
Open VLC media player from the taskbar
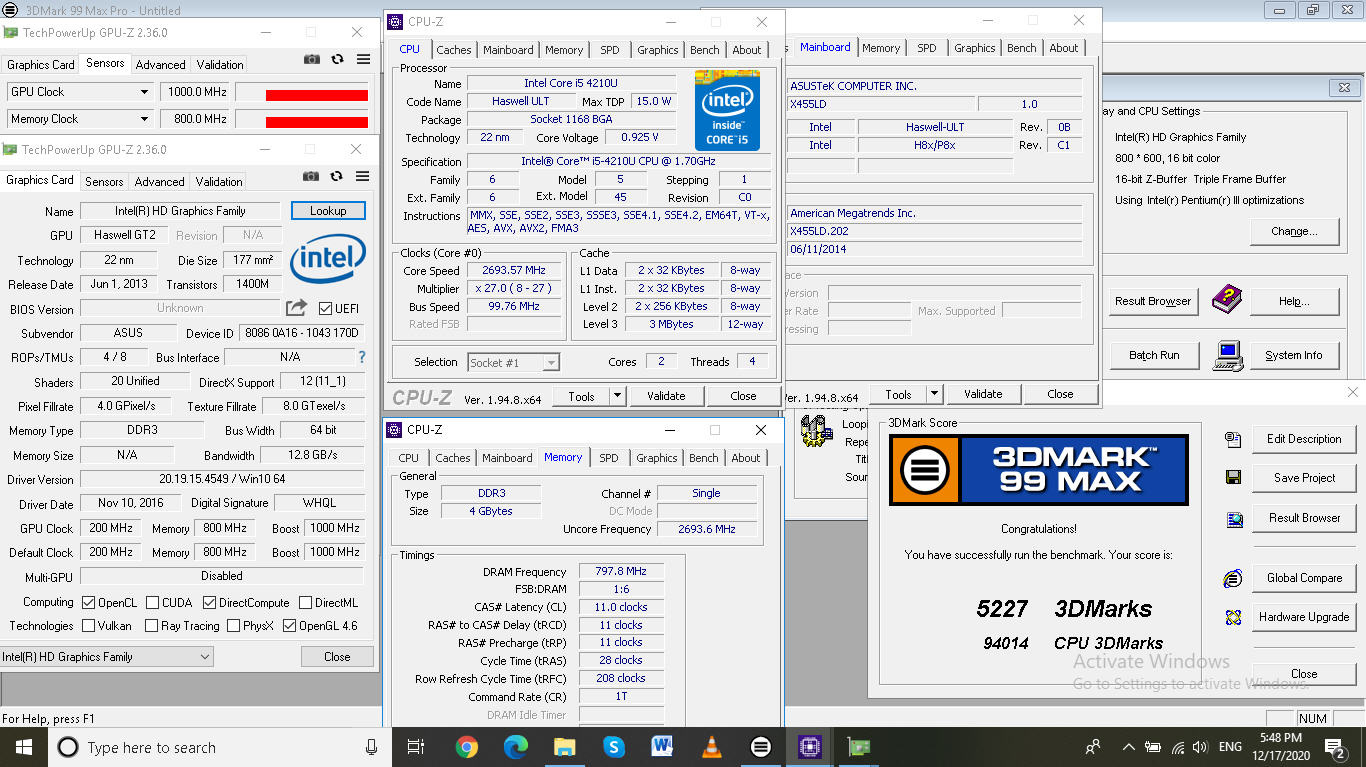coord(712,747)
